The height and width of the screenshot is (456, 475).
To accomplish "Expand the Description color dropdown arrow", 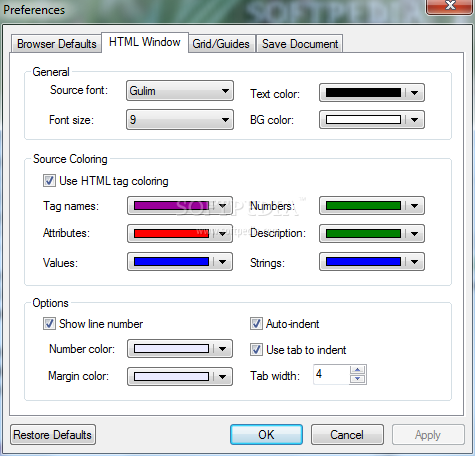I will tap(414, 233).
